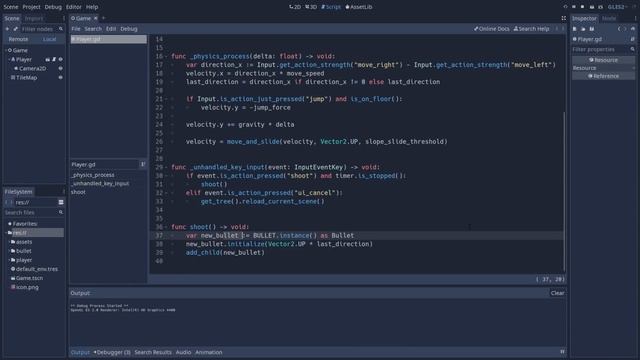
Task: Fold the _physics_process function at line 16
Action: pos(167,56)
